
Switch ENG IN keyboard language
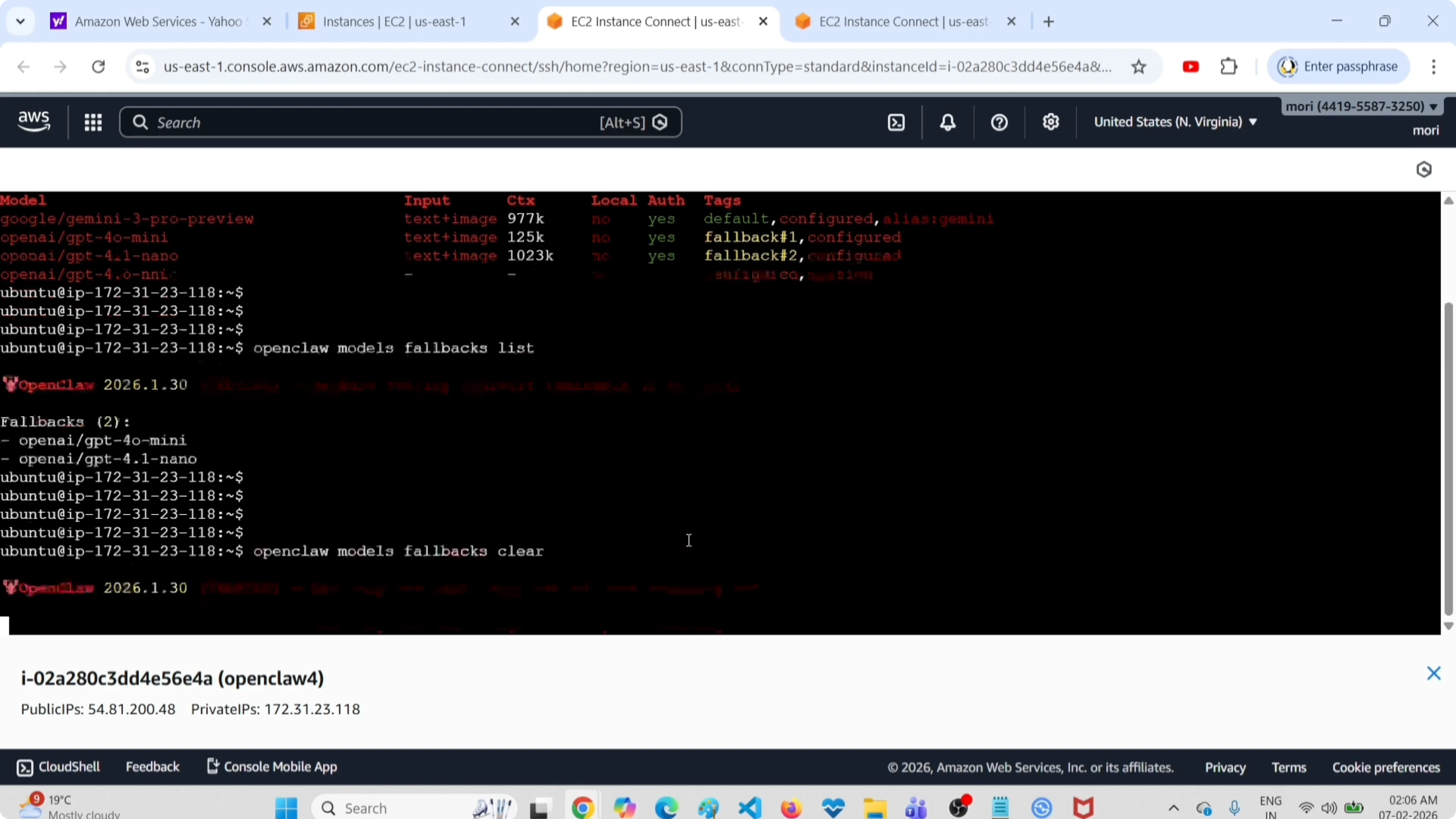point(1271,807)
